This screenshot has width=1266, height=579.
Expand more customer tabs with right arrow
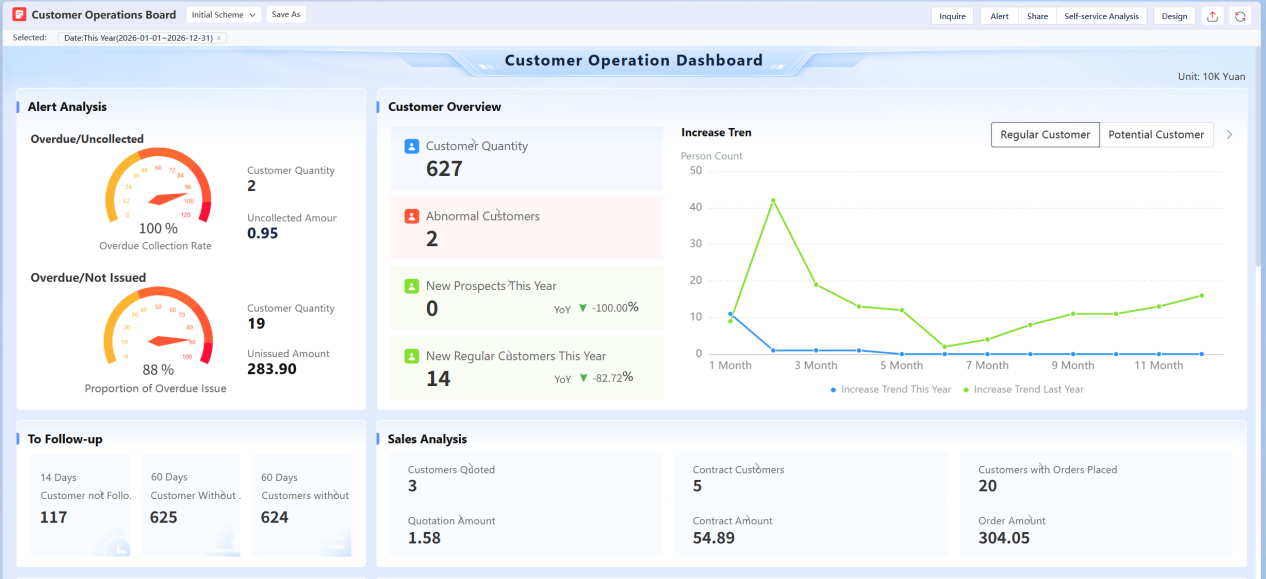pos(1229,135)
